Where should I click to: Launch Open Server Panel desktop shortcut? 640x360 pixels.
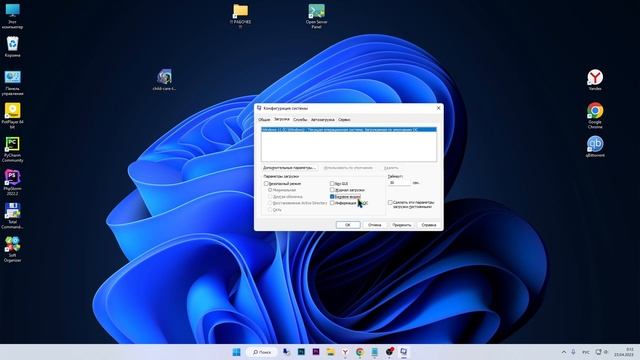point(316,16)
